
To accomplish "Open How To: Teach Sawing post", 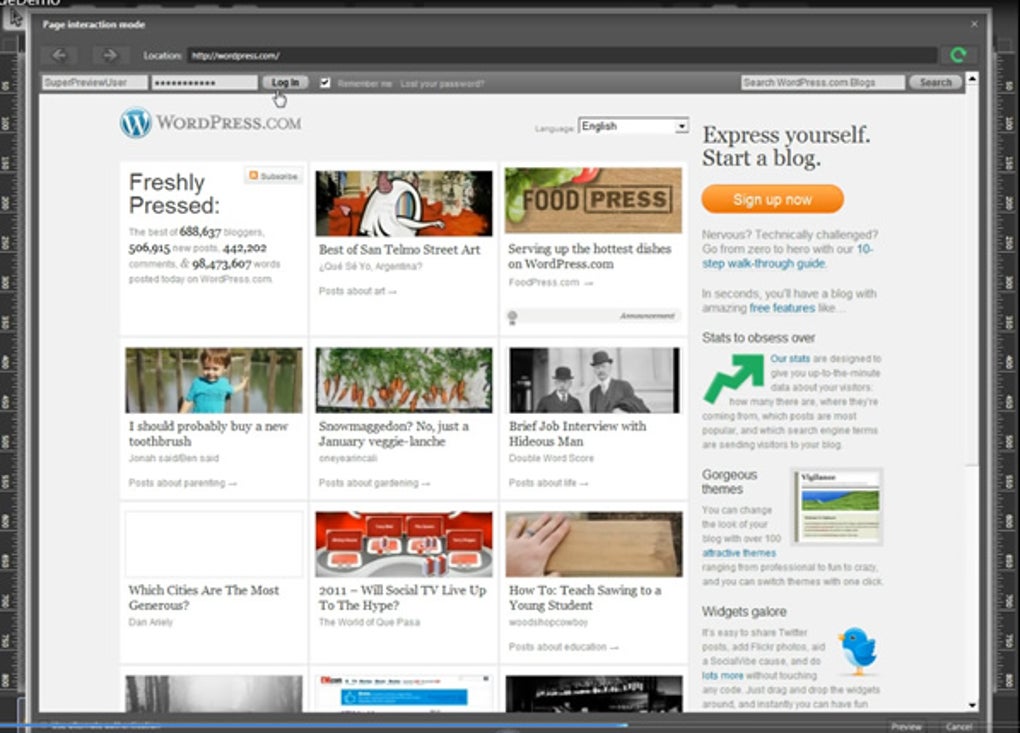I will coord(585,598).
